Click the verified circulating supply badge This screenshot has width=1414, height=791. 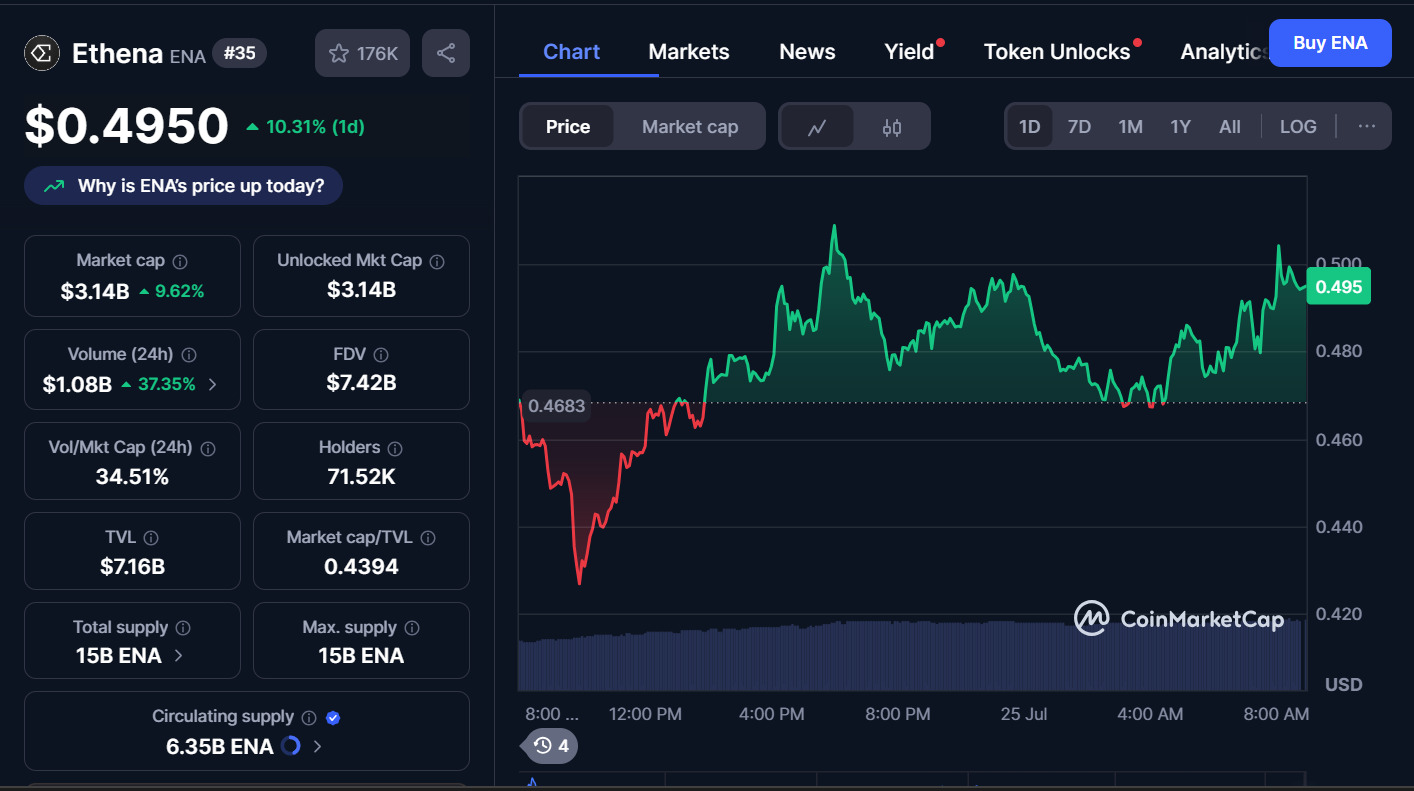pos(334,718)
